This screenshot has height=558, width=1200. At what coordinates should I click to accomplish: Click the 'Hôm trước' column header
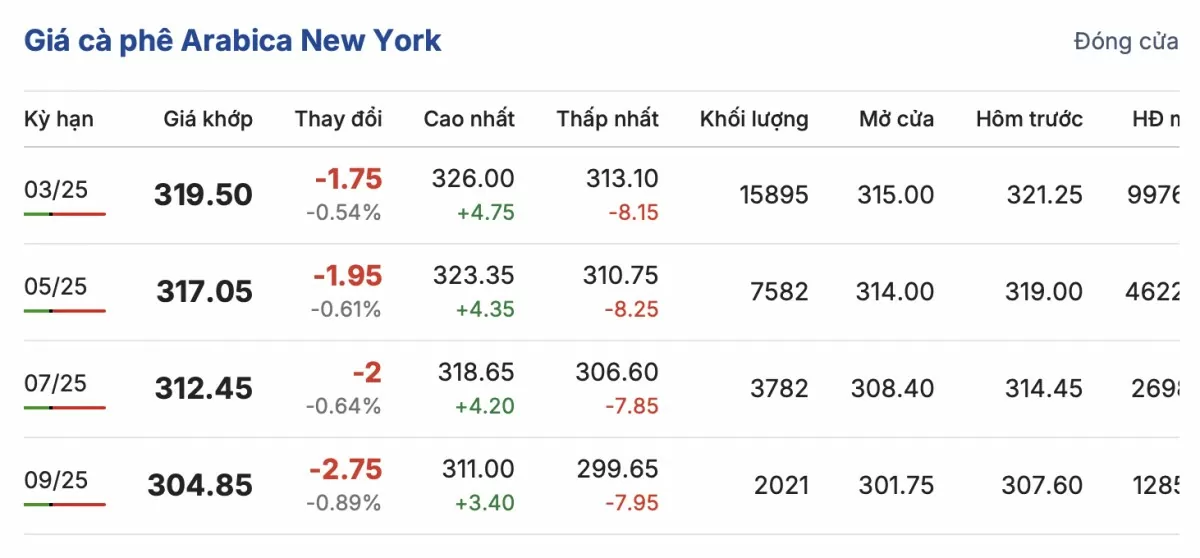tap(1029, 119)
